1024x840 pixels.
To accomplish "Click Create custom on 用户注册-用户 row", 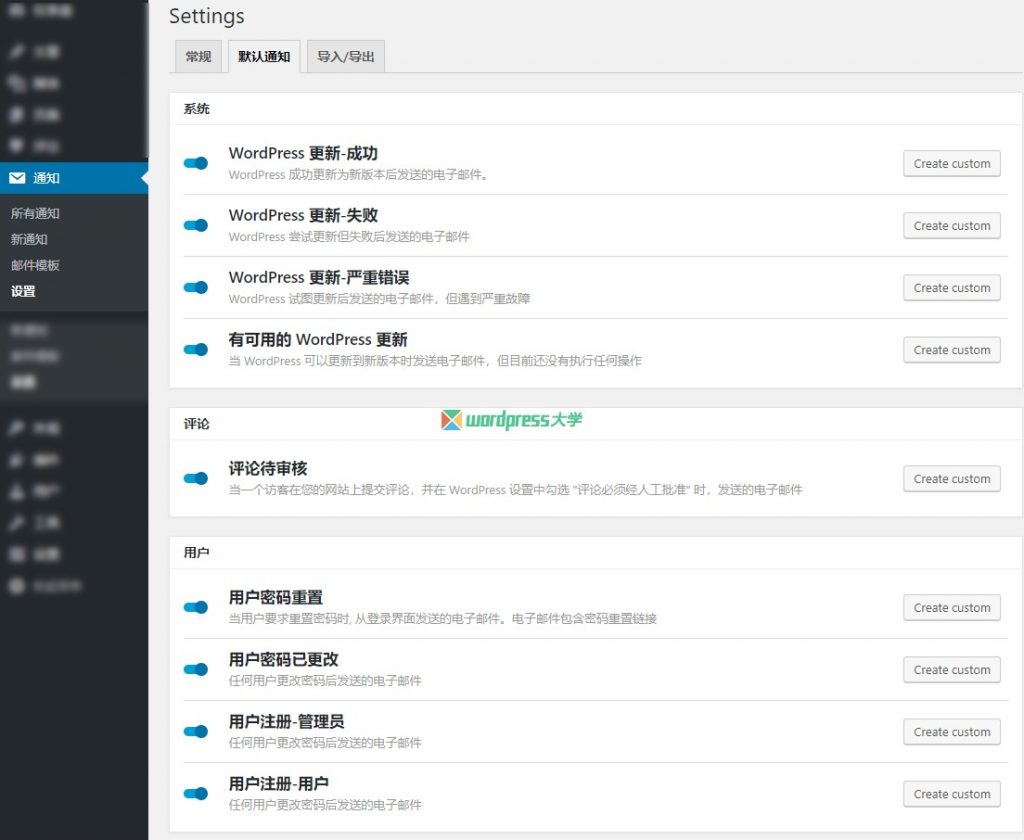I will coord(952,794).
